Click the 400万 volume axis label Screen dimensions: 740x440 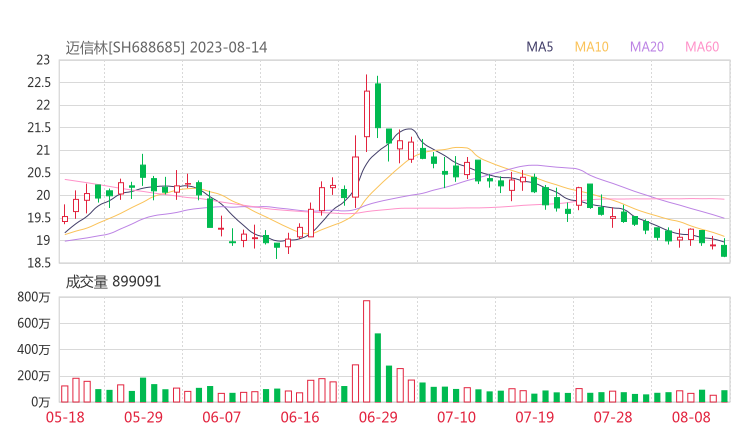click(x=34, y=349)
